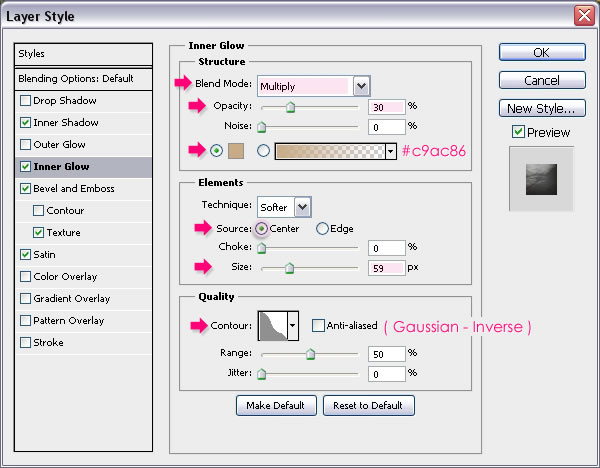Expand the gradient picker arrow

(x=390, y=152)
